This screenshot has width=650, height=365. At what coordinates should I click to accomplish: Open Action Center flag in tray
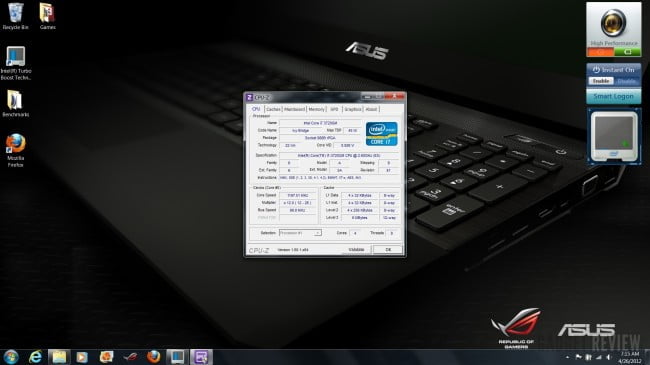pos(578,357)
